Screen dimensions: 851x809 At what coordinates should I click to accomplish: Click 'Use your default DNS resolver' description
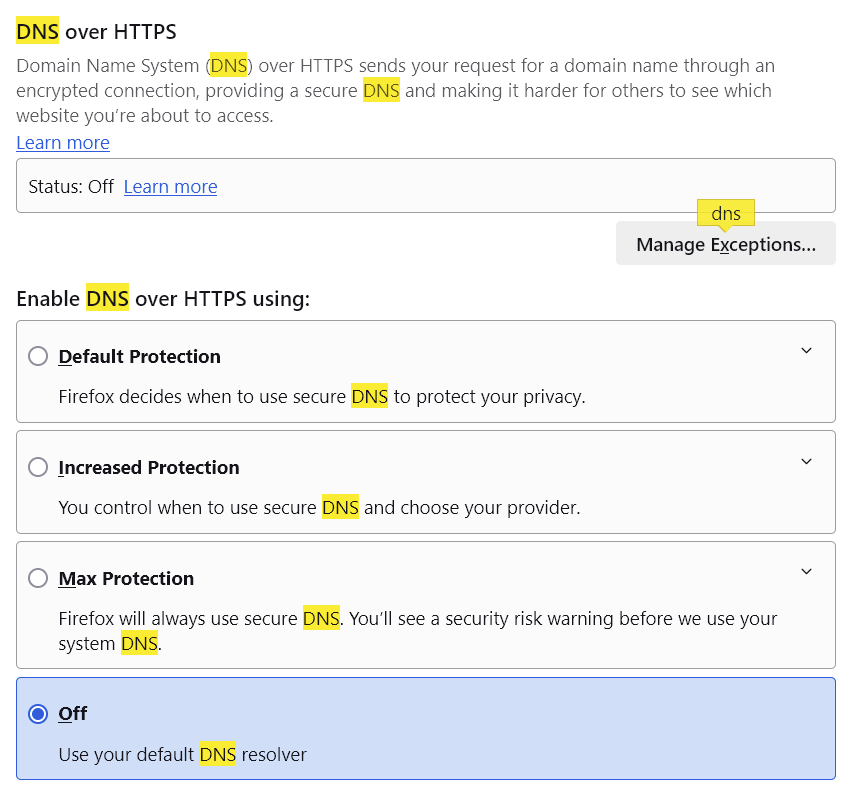click(182, 754)
